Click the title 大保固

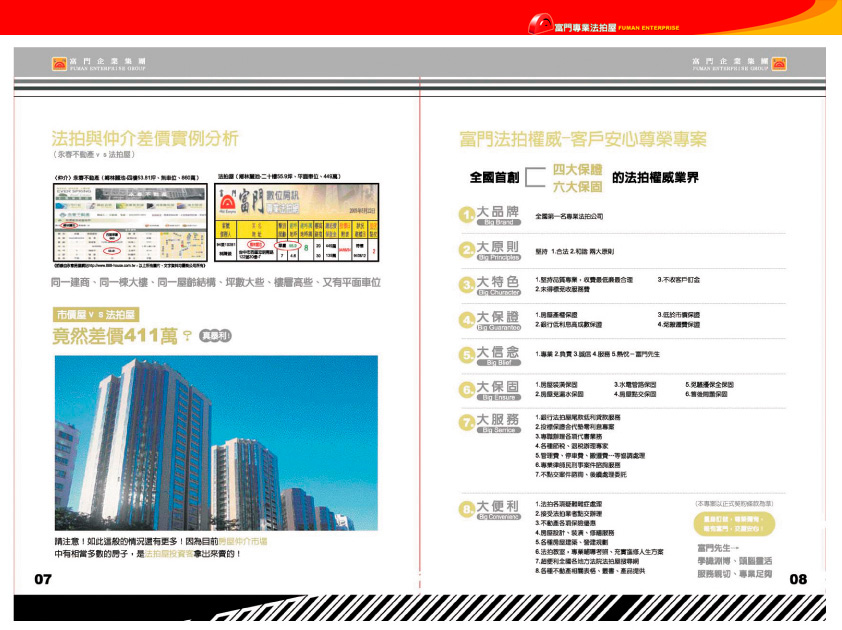coord(498,387)
